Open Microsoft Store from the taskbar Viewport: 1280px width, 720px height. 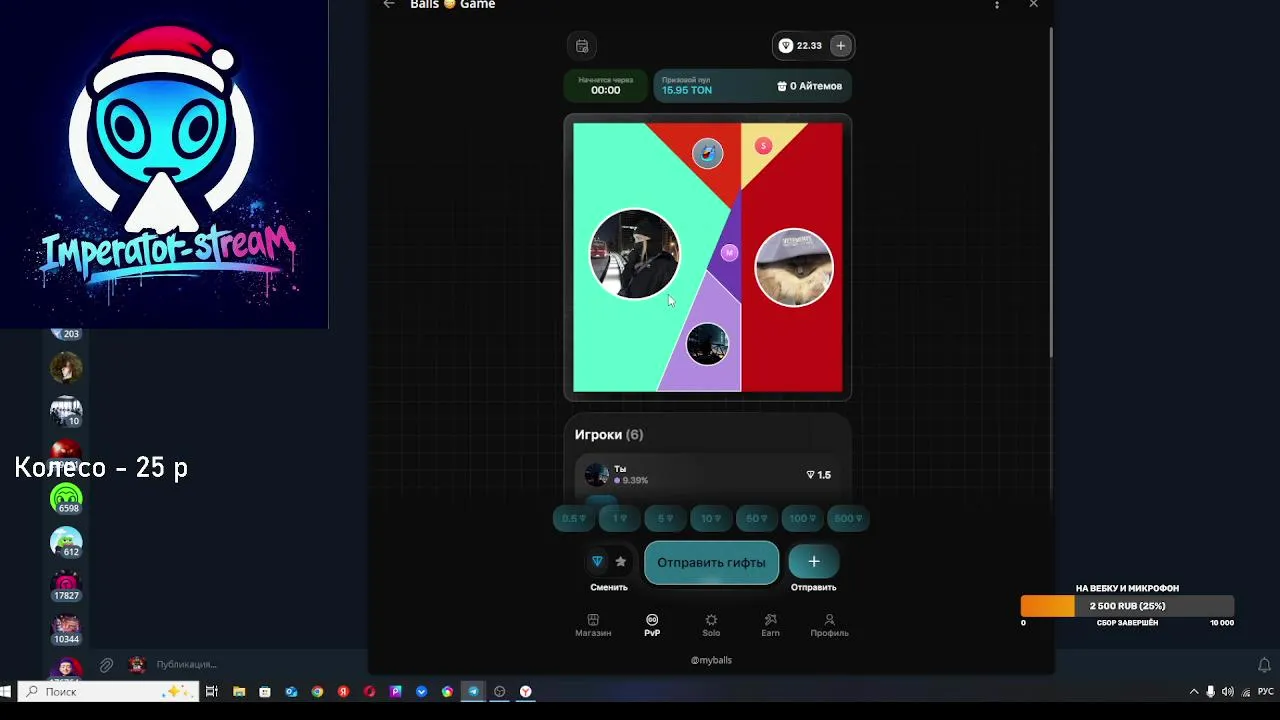[x=265, y=691]
